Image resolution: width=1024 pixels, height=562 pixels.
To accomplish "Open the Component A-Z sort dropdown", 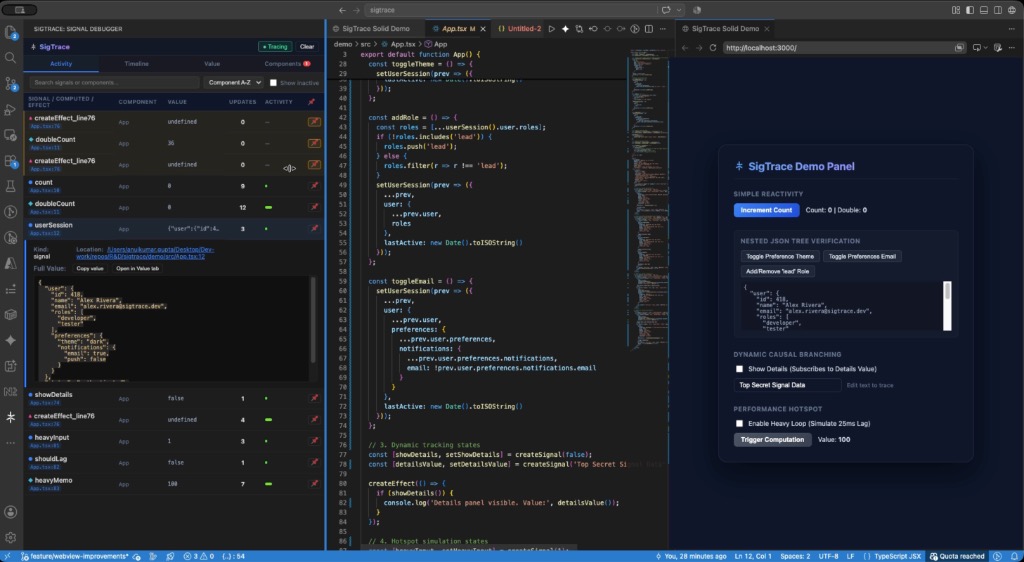I will click(x=233, y=83).
